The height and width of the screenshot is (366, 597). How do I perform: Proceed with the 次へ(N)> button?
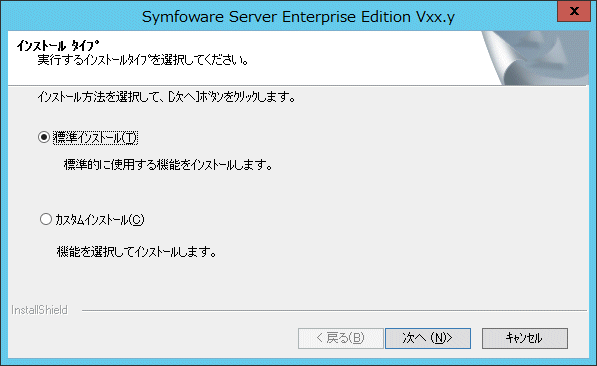pyautogui.click(x=428, y=338)
